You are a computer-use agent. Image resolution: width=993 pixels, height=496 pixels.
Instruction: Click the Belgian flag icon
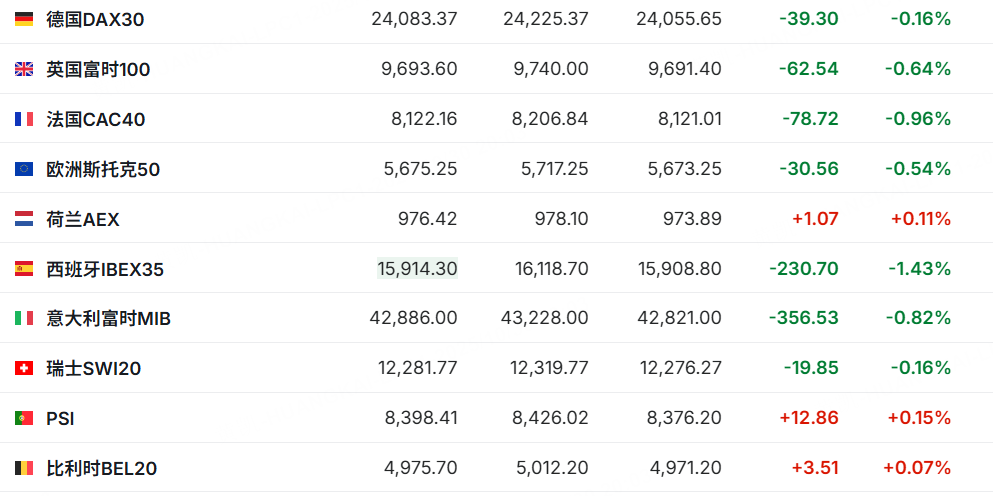coord(24,468)
